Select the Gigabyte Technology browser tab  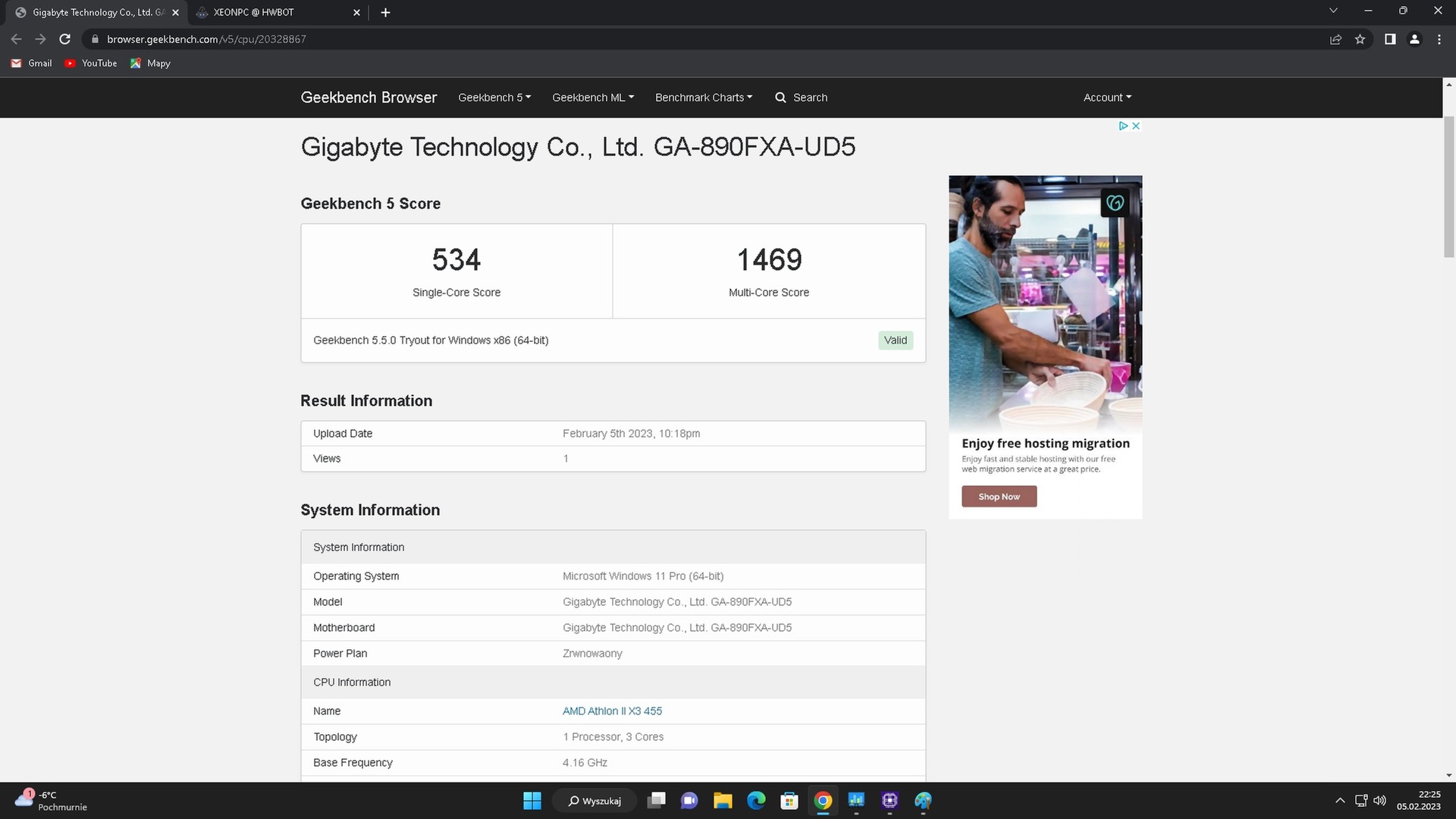coord(95,12)
